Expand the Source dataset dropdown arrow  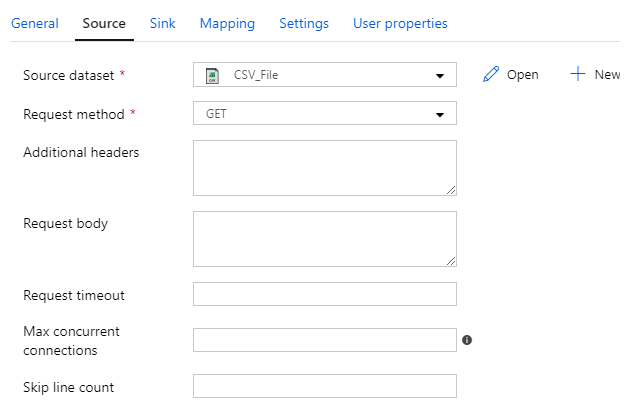click(x=440, y=75)
